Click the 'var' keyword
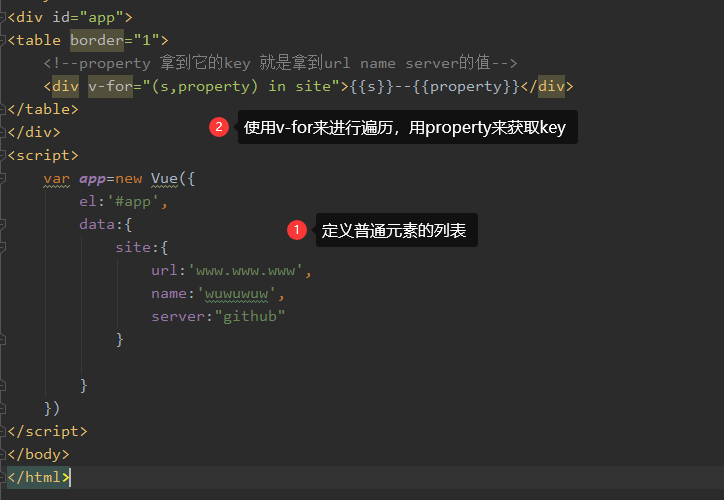724x500 pixels. coord(56,179)
